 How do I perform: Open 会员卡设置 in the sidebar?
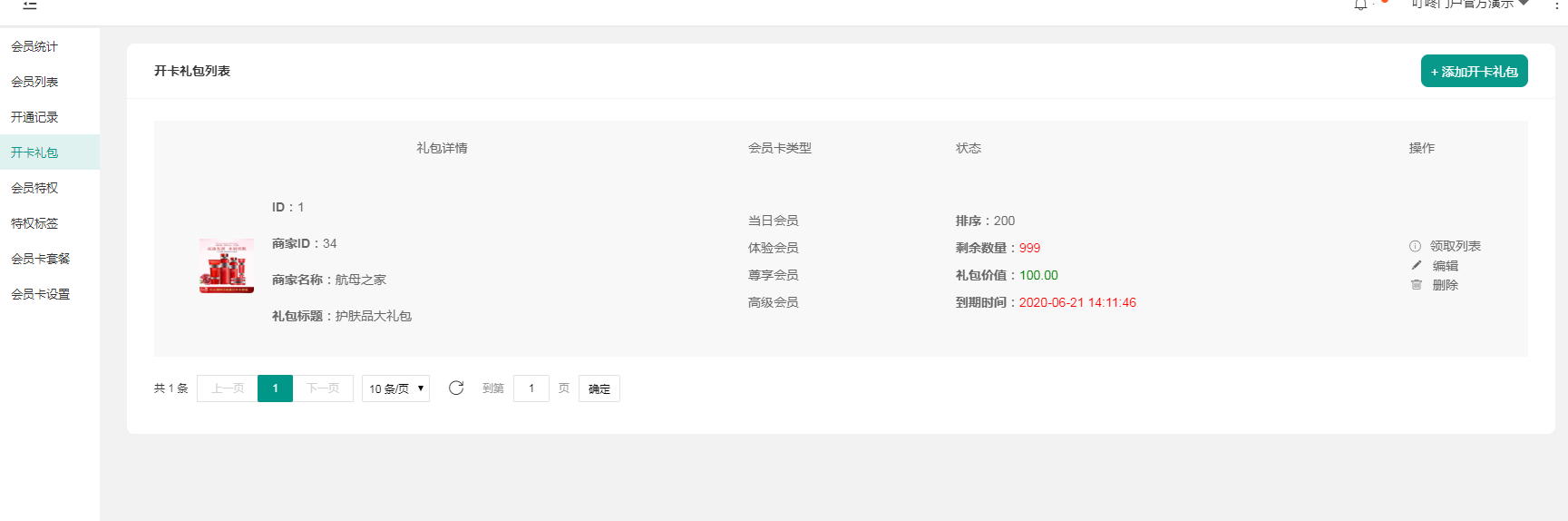pos(40,294)
